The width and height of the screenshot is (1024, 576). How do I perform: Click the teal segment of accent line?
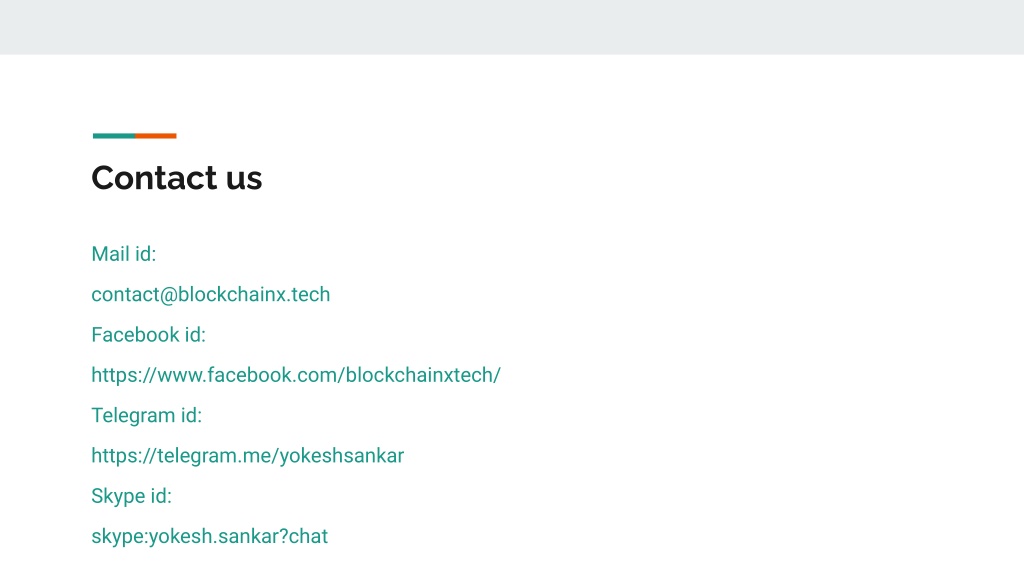click(114, 136)
